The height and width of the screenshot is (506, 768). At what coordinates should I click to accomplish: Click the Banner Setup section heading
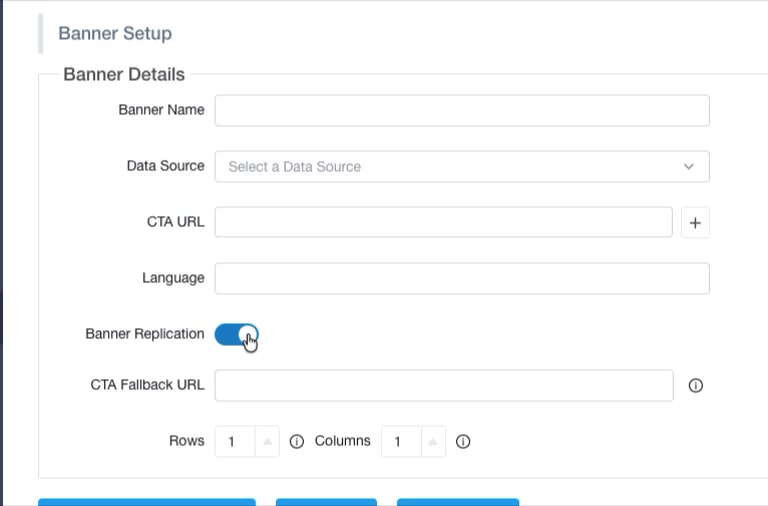[x=115, y=33]
